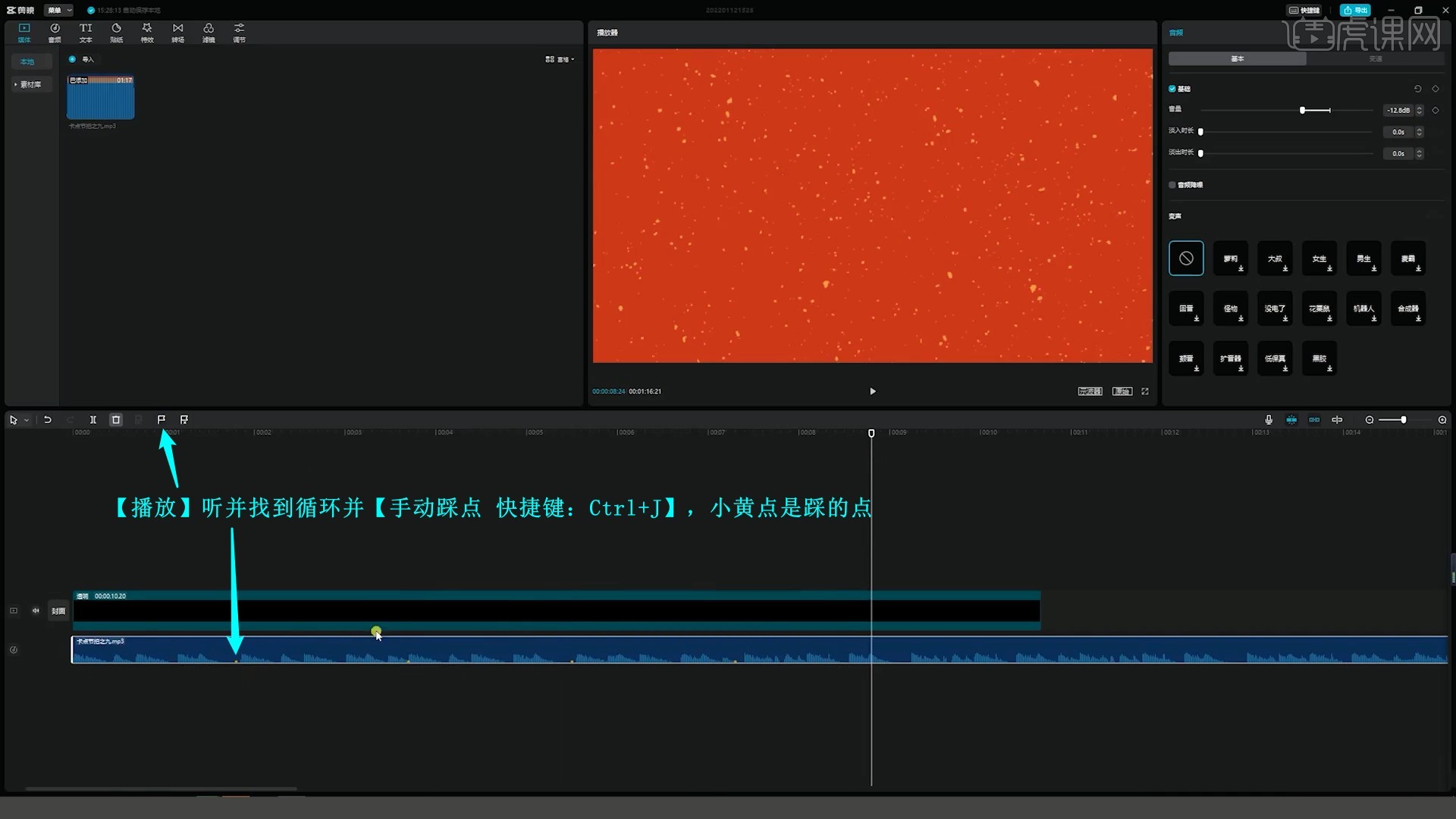Select the no voice-change option

[x=1186, y=259]
